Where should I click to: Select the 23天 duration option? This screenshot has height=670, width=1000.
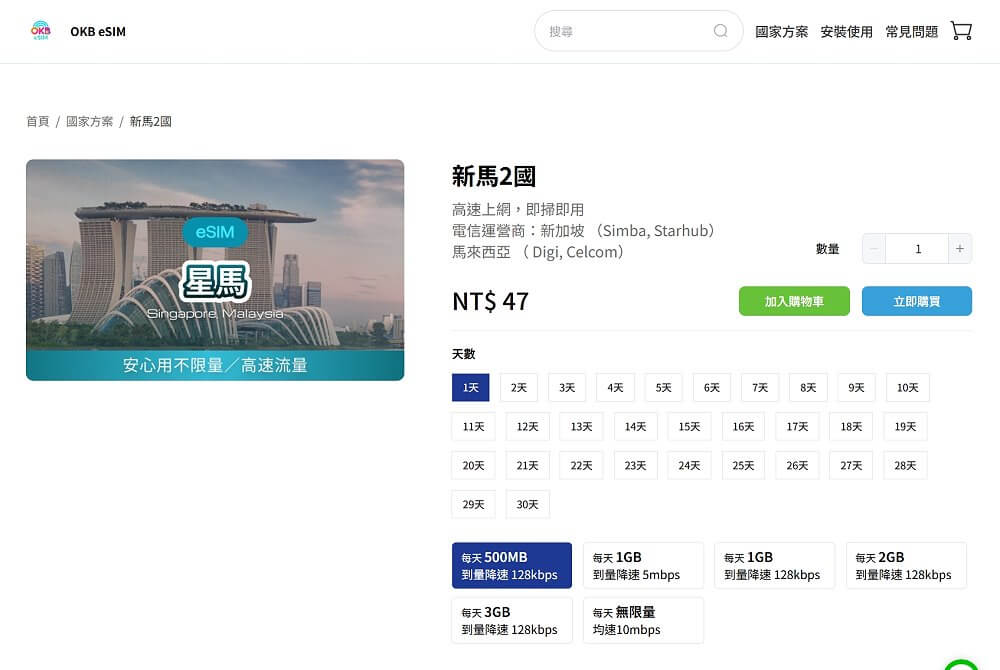click(x=635, y=465)
